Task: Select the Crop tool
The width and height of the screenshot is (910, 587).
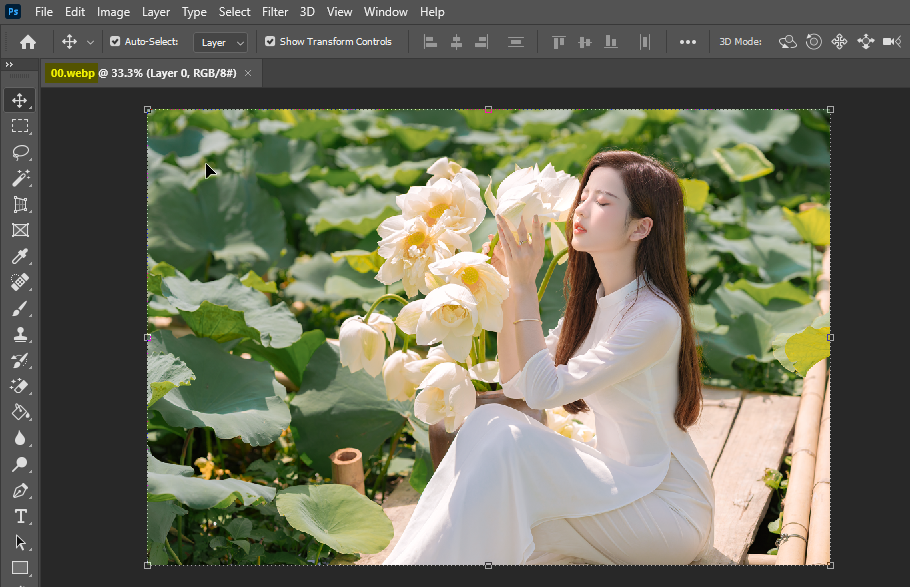Action: tap(20, 204)
